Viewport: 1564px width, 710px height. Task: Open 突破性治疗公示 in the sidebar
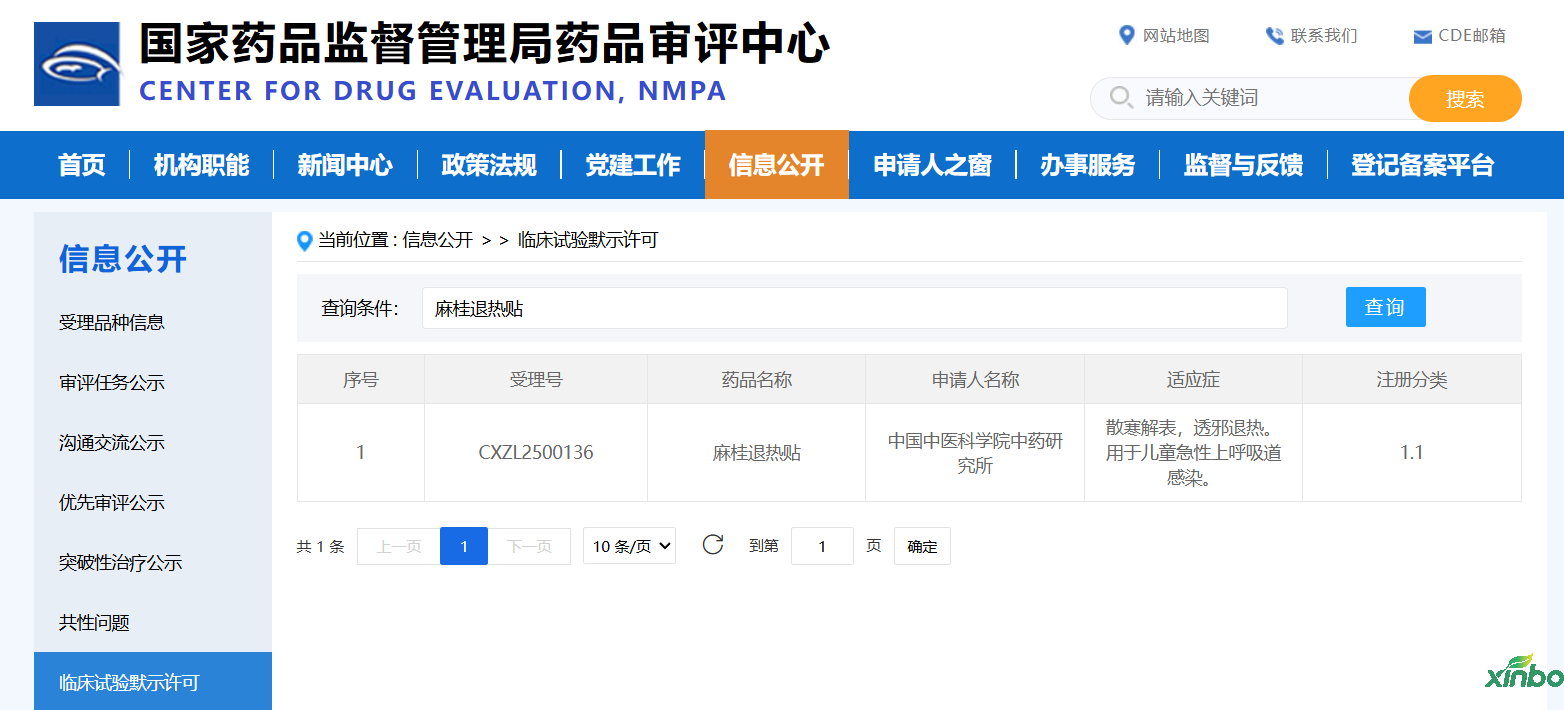click(x=120, y=562)
